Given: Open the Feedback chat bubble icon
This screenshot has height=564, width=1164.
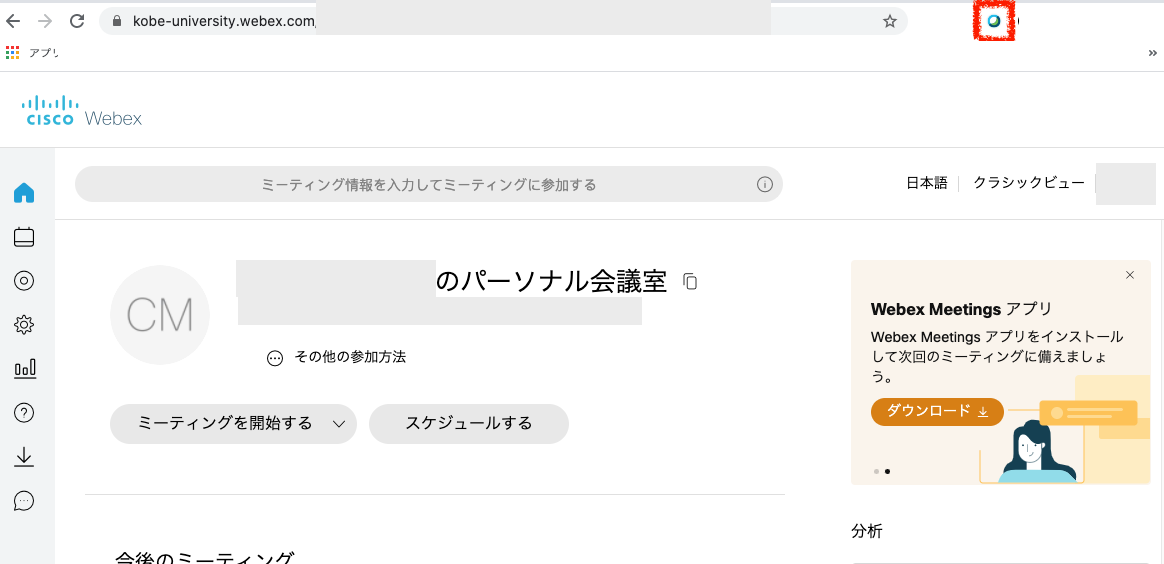Looking at the screenshot, I should point(24,501).
